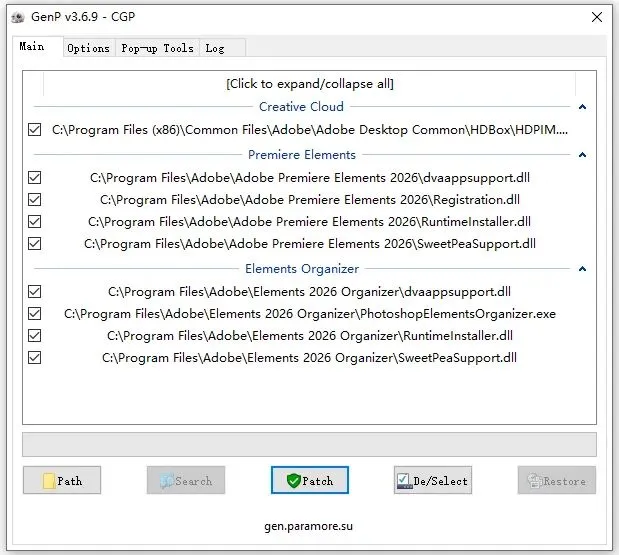Viewport: 619px width, 555px height.
Task: Collapse the Premiere Elements group chevron
Action: [x=582, y=155]
